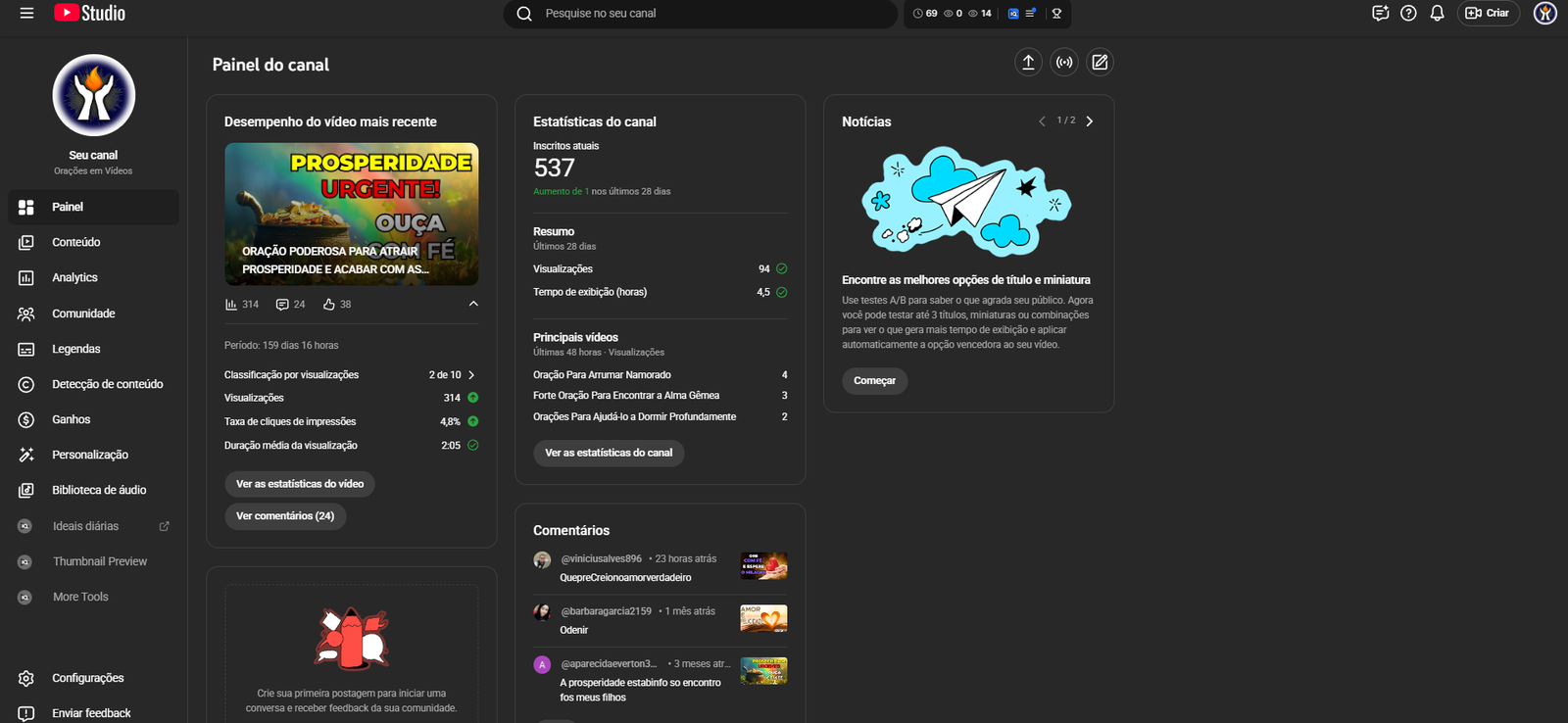
Task: Select Painel in the sidebar
Action: (x=93, y=207)
